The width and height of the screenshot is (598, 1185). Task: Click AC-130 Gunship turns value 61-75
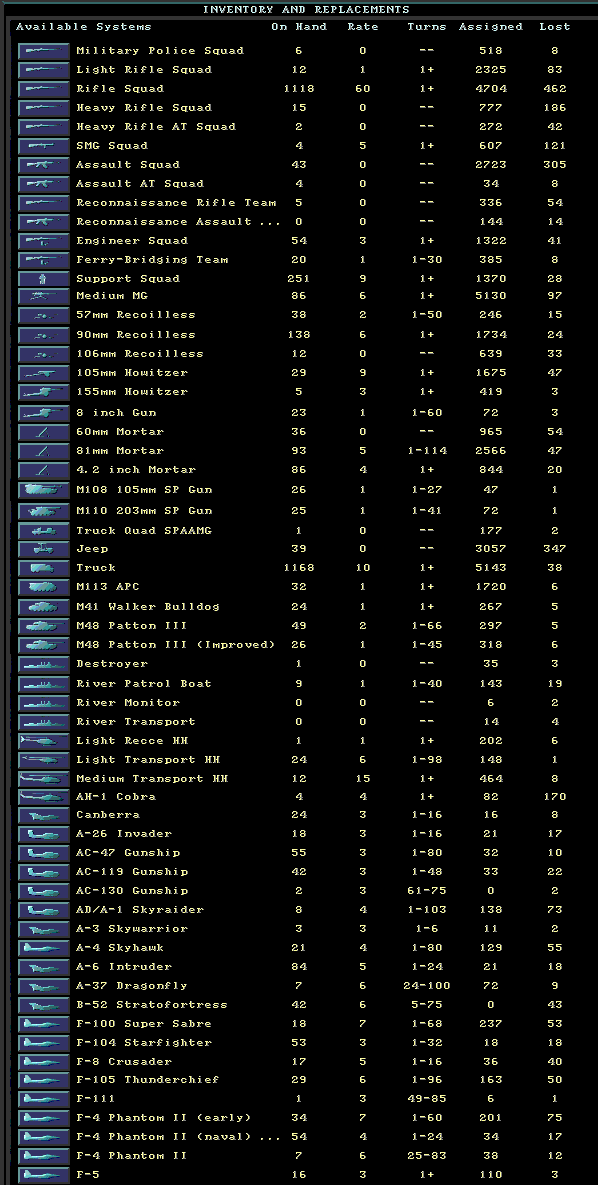click(x=427, y=890)
